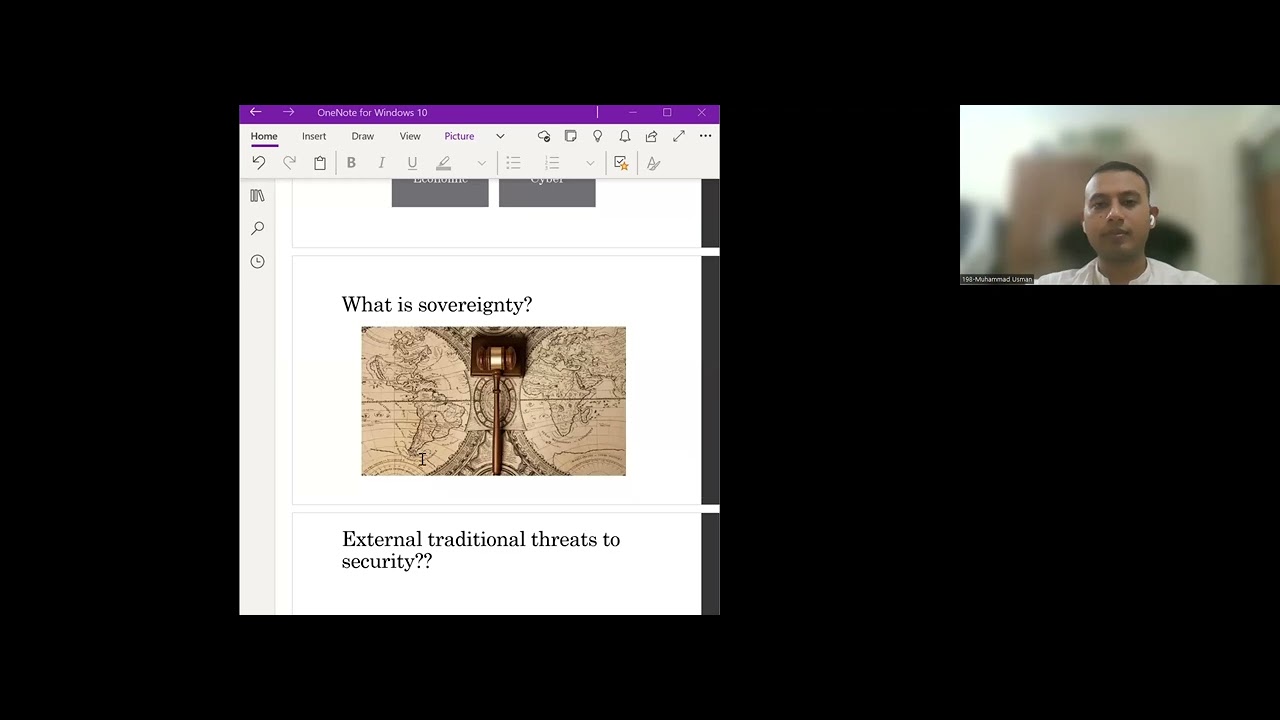Open the three-dot settings and more menu
1280x720 pixels.
[x=706, y=136]
